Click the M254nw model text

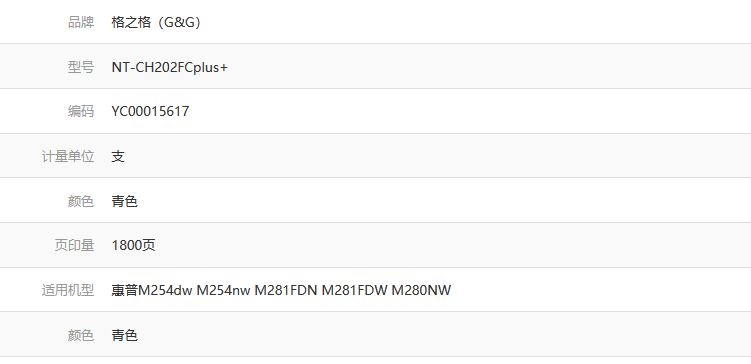(223, 290)
